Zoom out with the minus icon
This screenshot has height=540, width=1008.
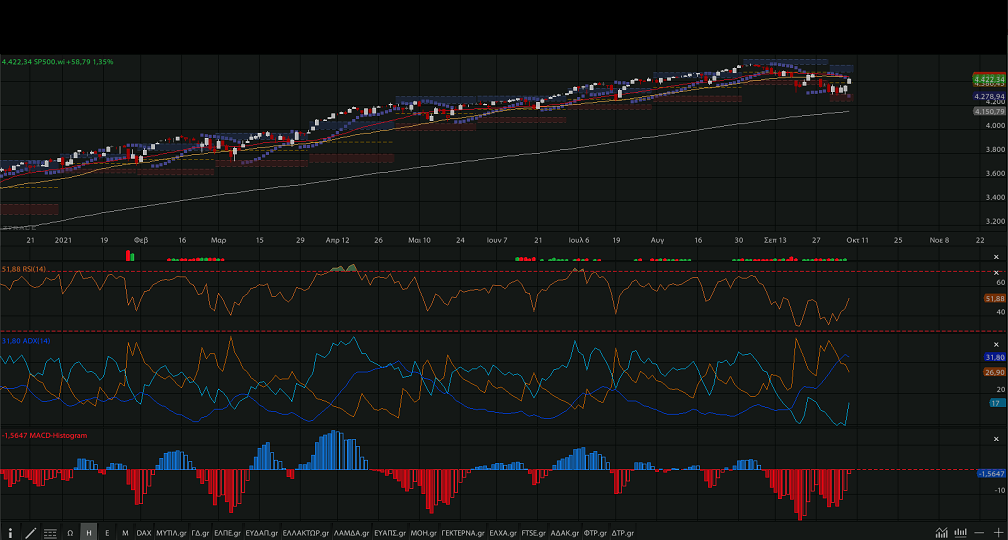979,532
